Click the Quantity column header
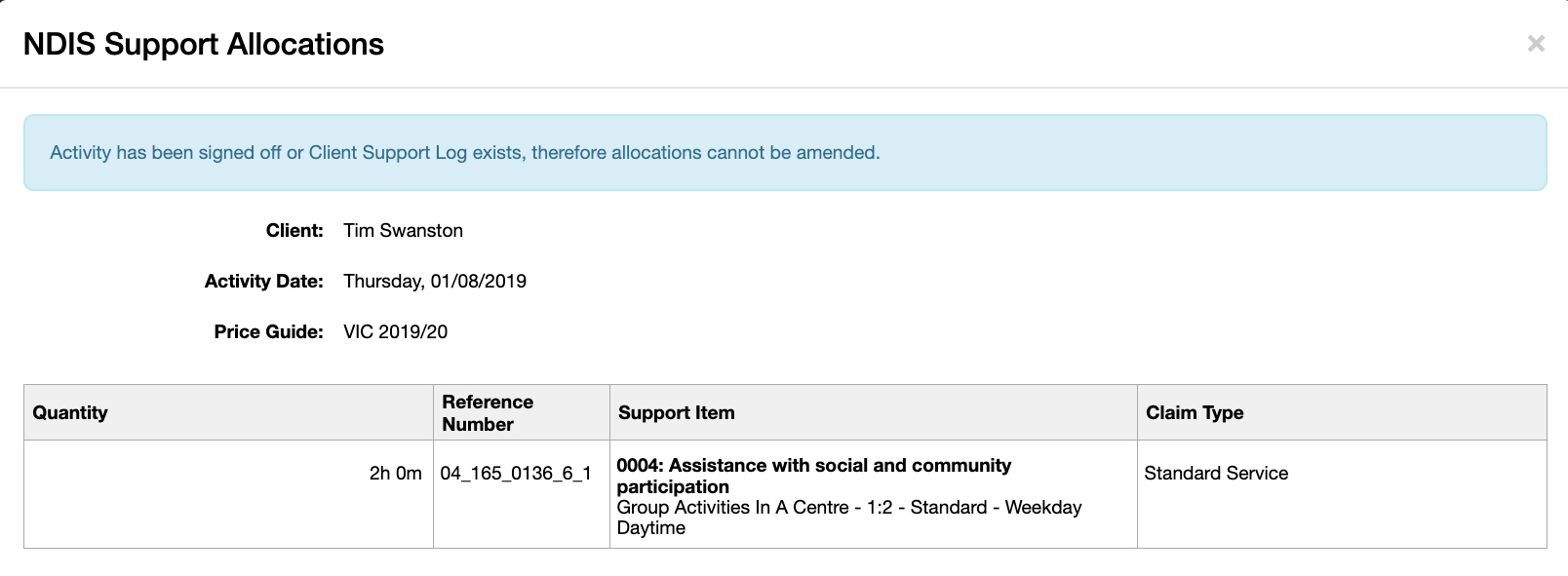1568x576 pixels. [x=70, y=412]
